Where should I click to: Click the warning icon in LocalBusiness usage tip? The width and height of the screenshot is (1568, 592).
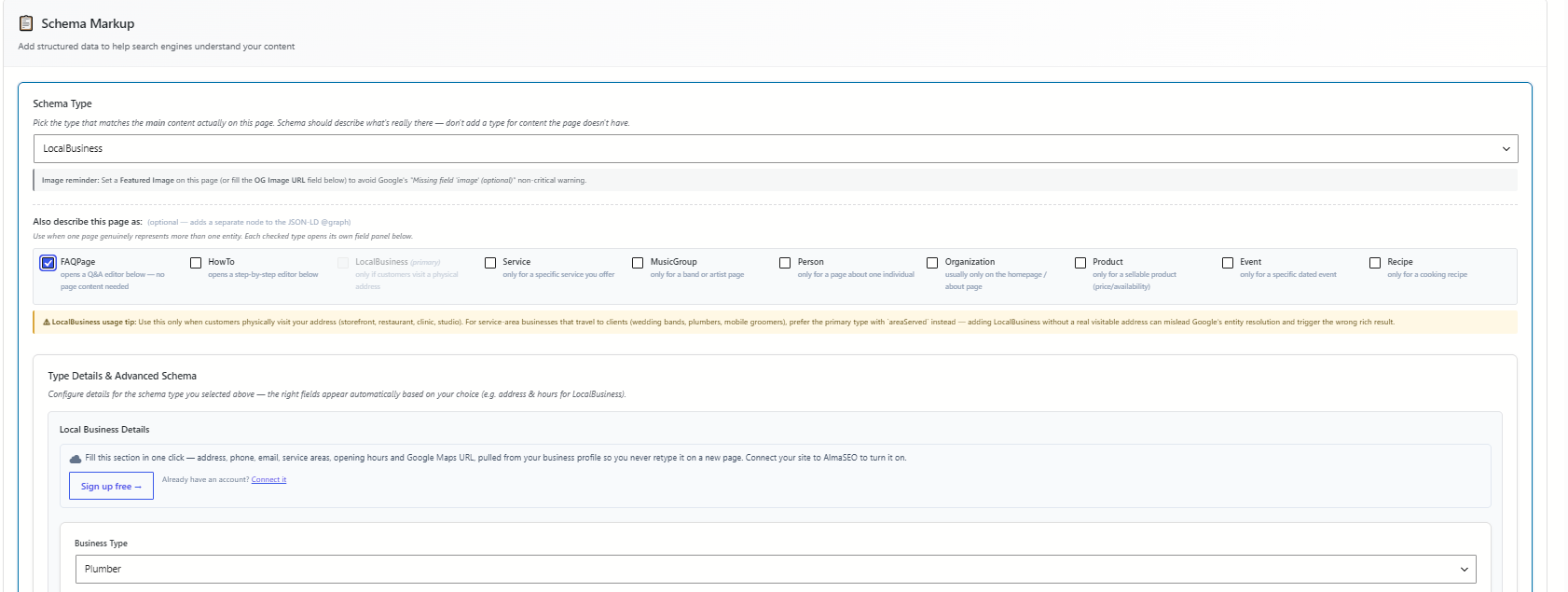46,322
